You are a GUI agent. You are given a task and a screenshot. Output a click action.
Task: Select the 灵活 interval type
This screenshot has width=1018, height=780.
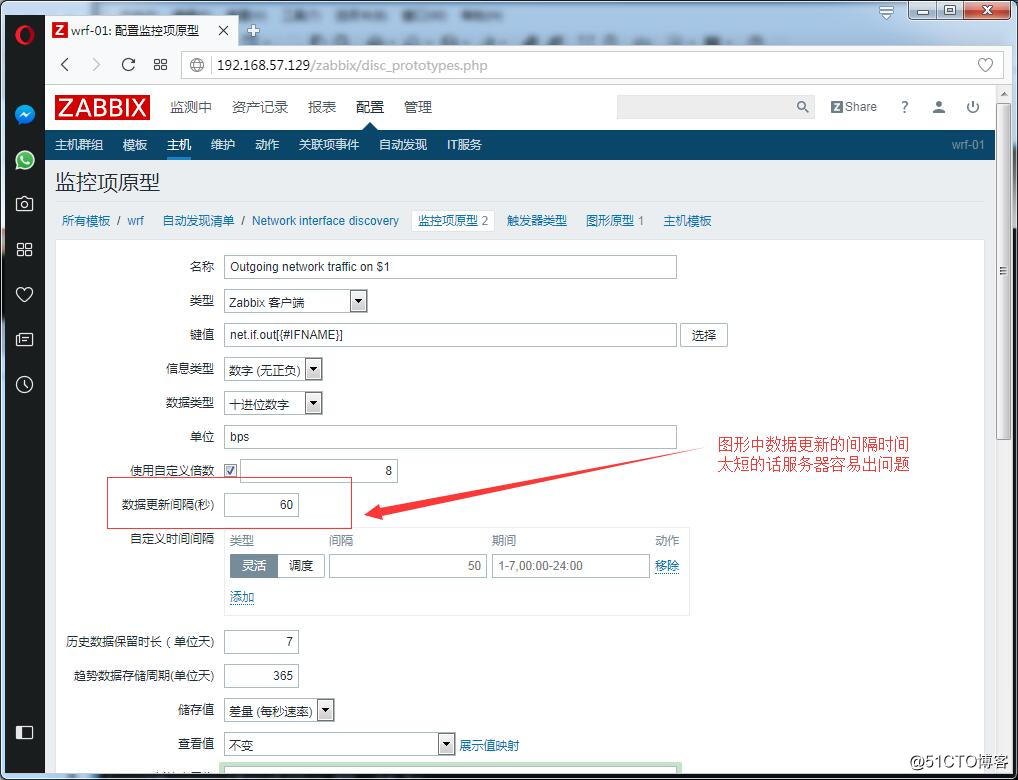(x=254, y=566)
